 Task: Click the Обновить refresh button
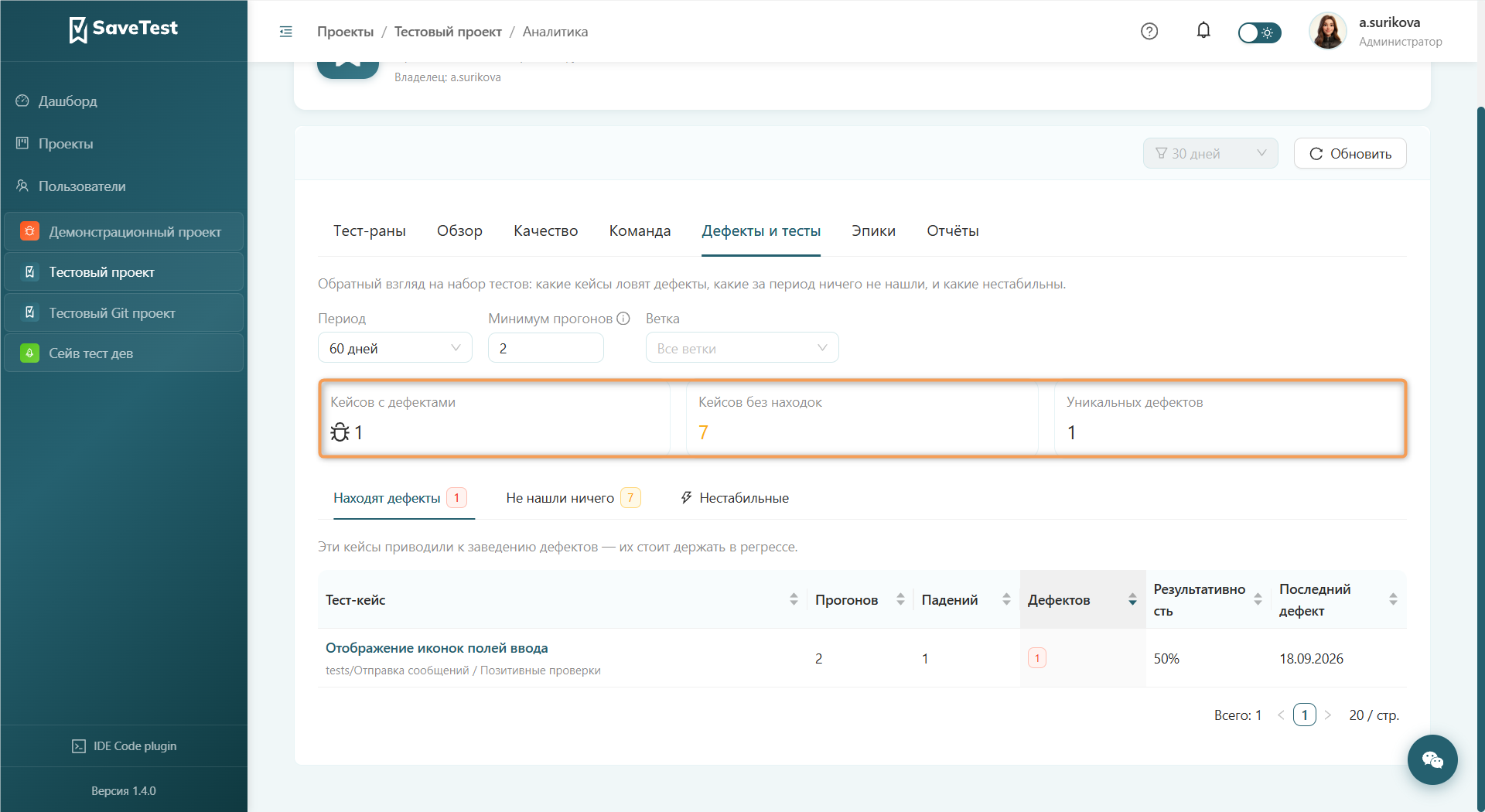pyautogui.click(x=1350, y=153)
